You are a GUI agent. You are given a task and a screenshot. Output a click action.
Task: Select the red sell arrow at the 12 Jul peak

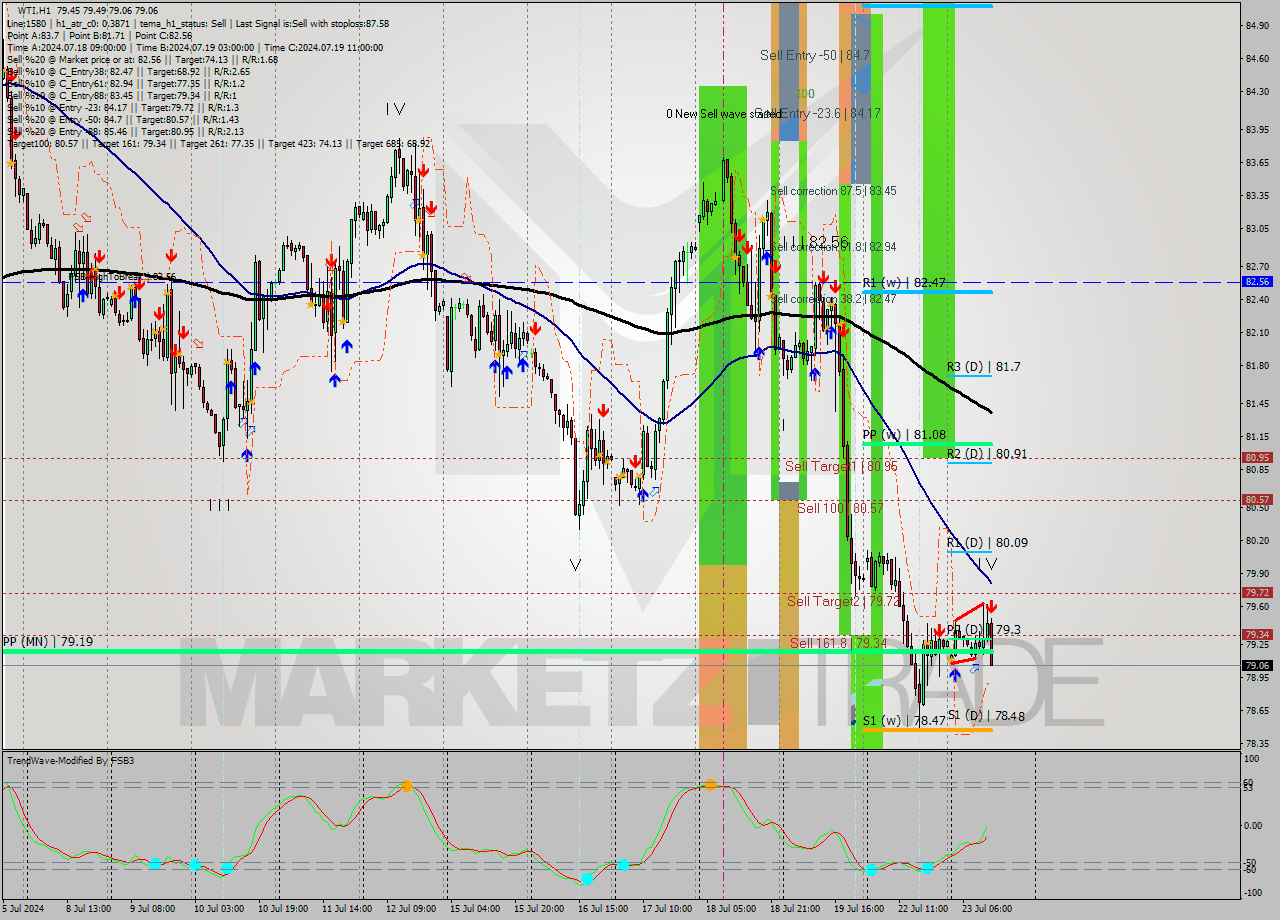click(x=423, y=172)
